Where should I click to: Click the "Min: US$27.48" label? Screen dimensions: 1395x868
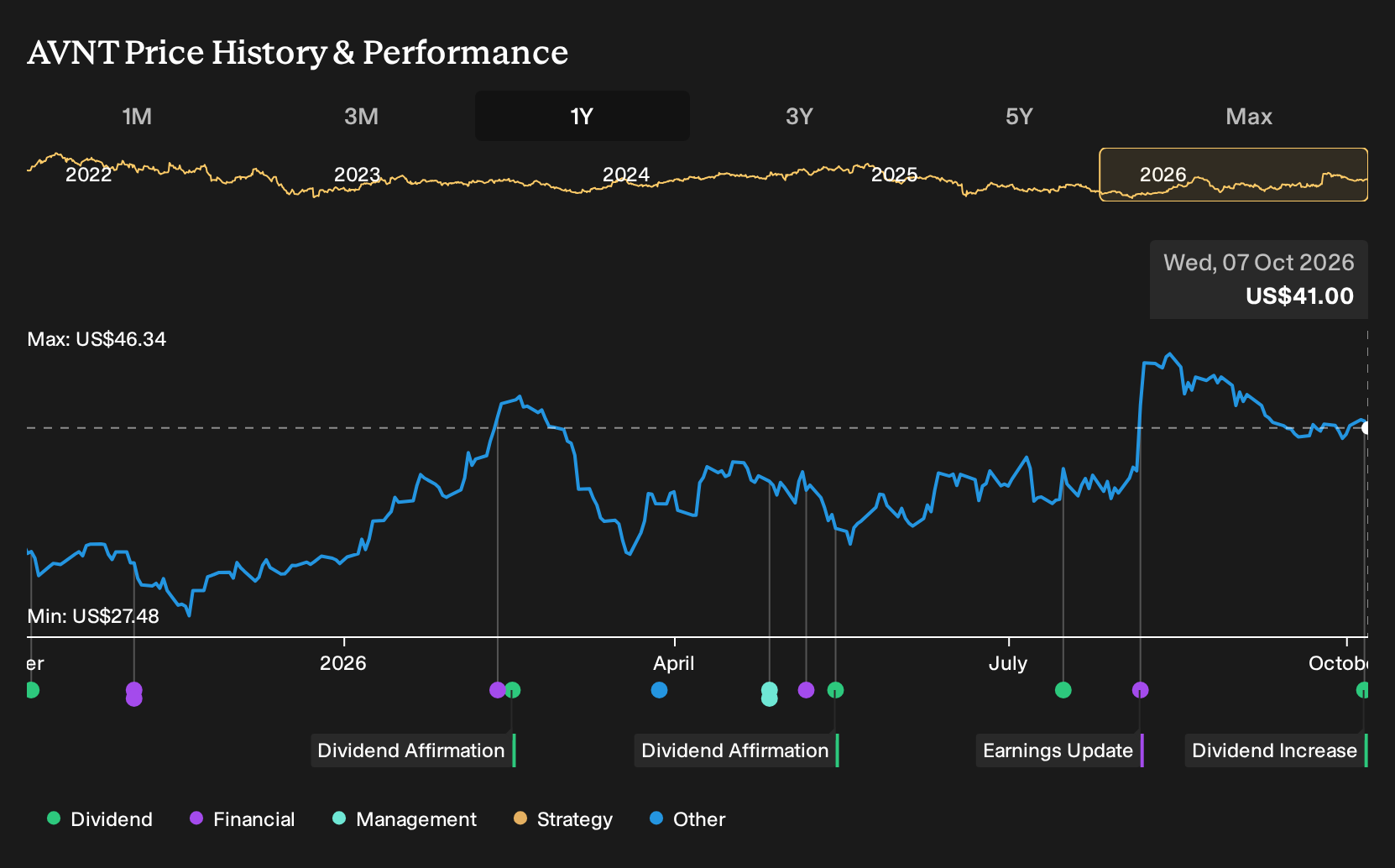tap(93, 616)
